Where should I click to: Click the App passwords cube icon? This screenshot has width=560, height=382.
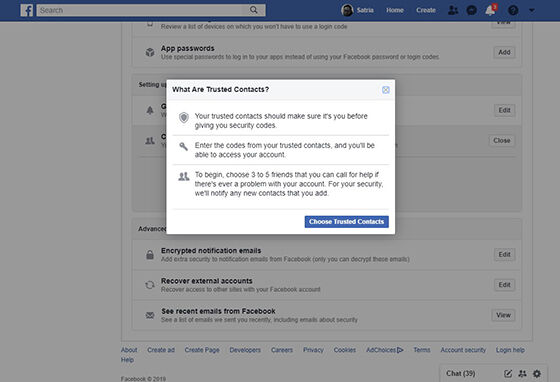pos(150,52)
